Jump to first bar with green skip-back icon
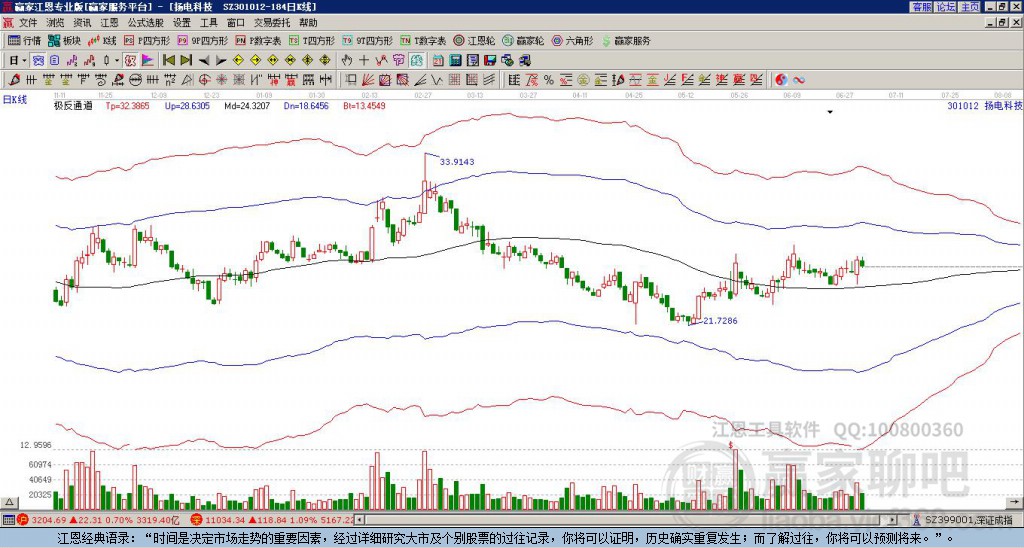This screenshot has width=1024, height=548. click(x=169, y=61)
